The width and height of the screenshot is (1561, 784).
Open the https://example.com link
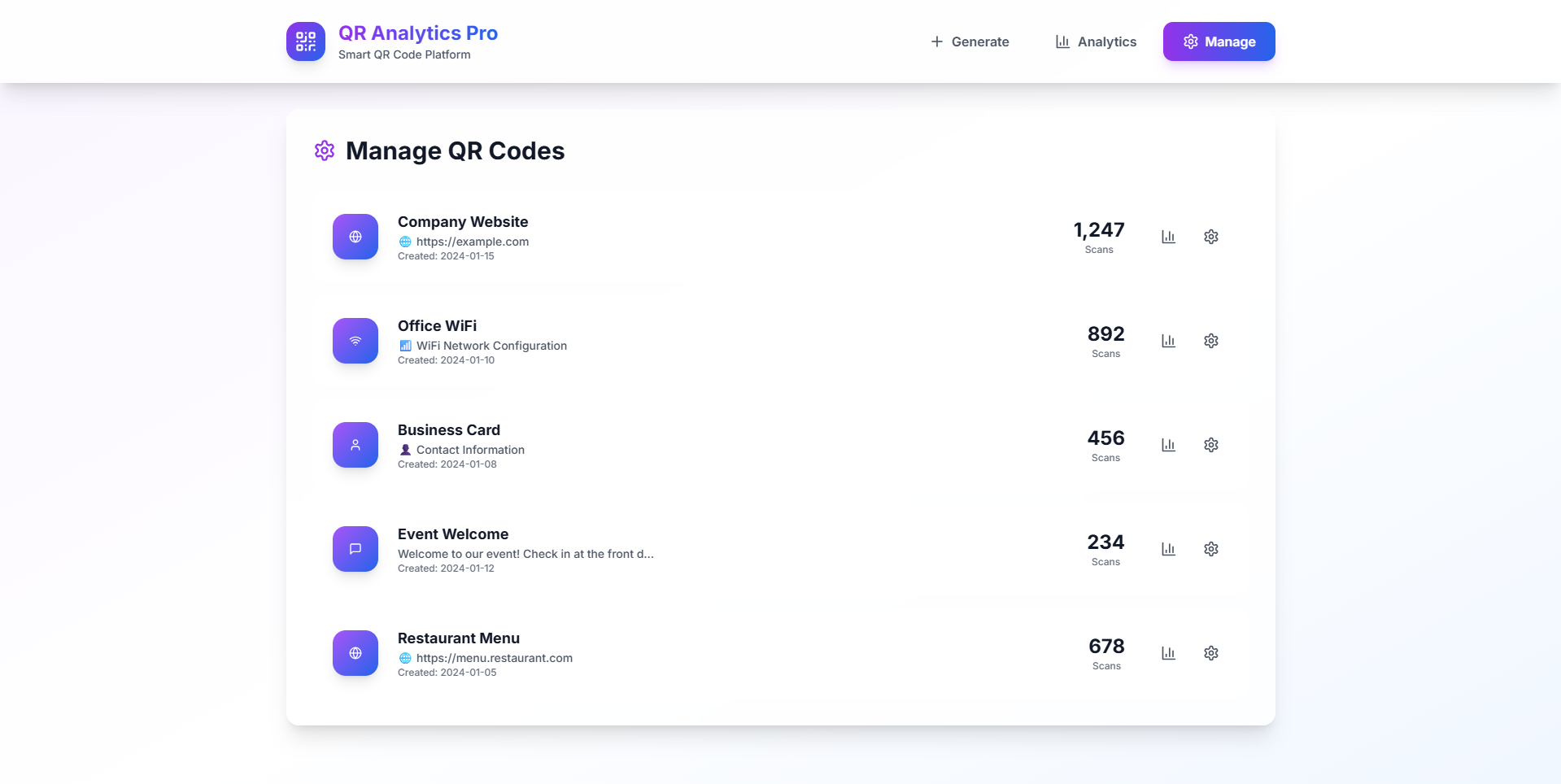pyautogui.click(x=472, y=242)
